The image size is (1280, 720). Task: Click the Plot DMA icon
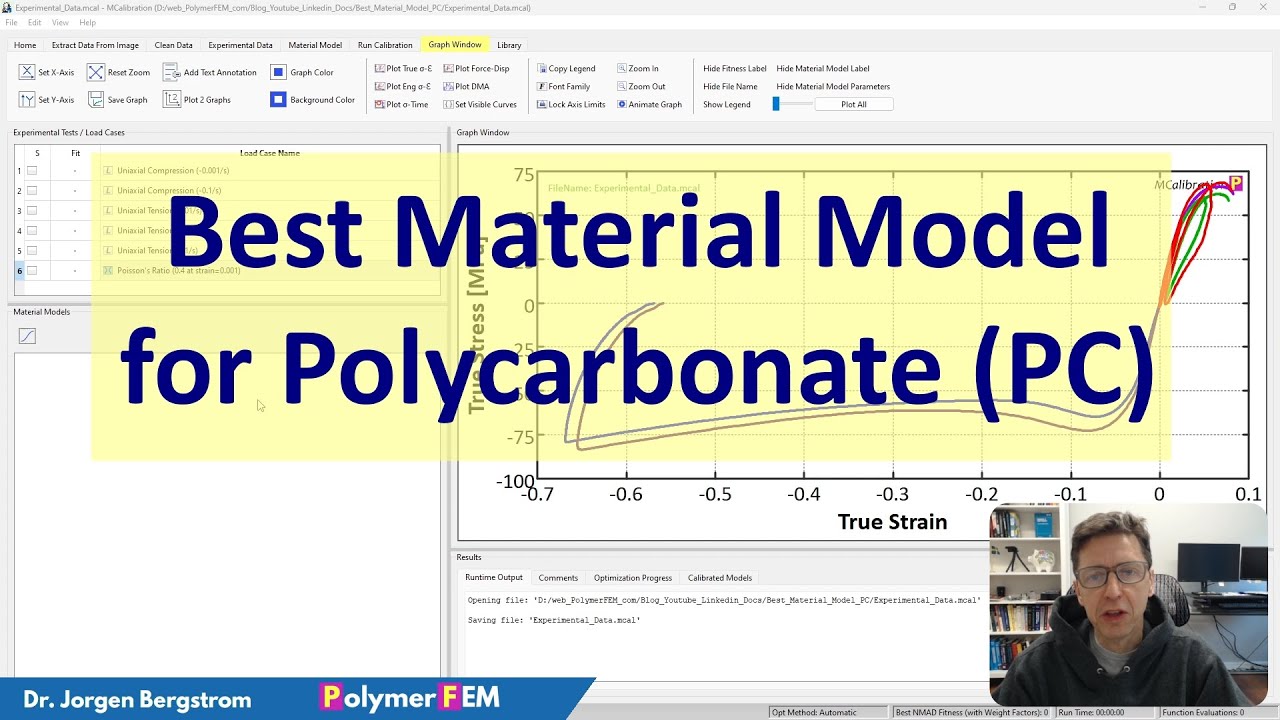pyautogui.click(x=448, y=86)
